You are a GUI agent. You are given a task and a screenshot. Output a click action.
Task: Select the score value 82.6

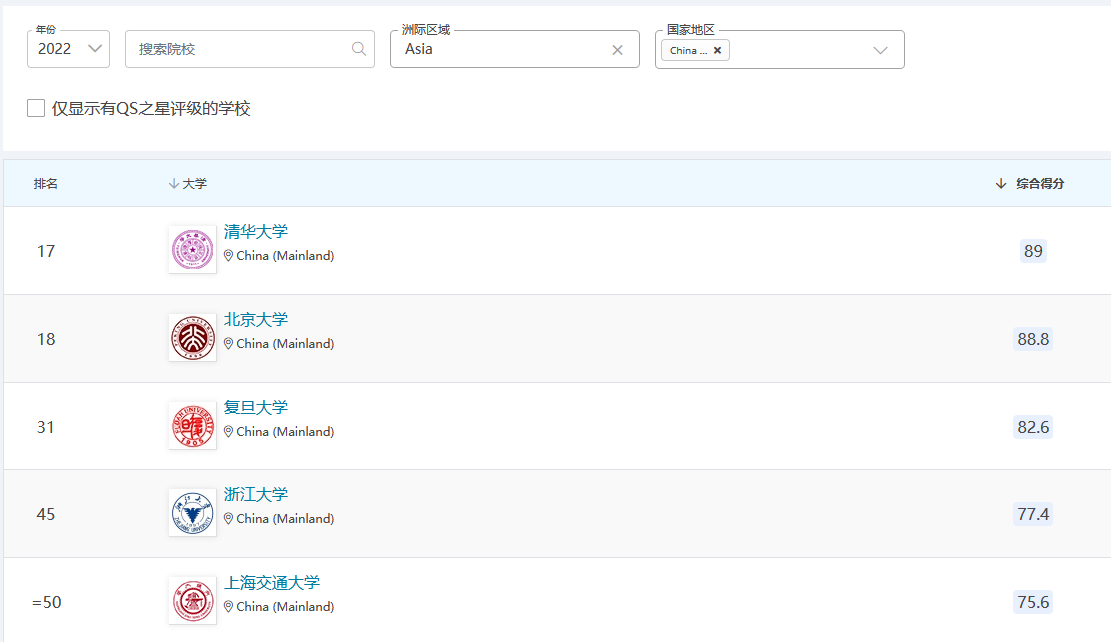(1033, 427)
